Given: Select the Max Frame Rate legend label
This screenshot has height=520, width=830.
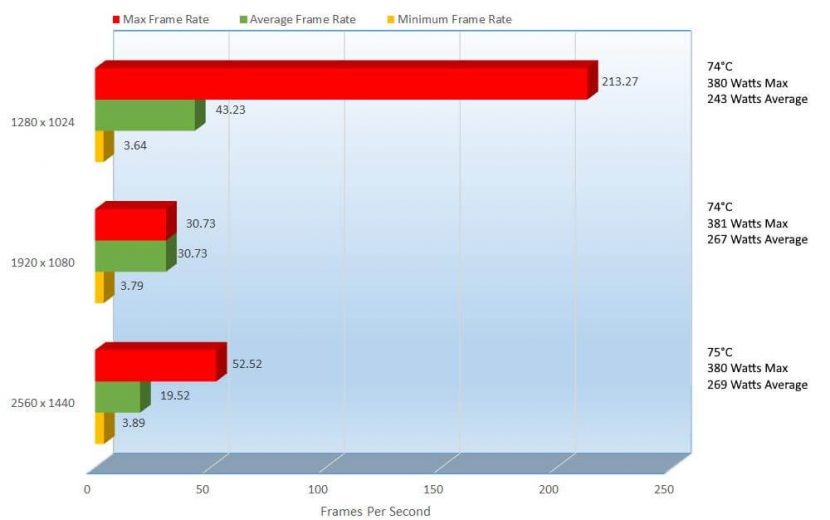Looking at the screenshot, I should point(166,20).
